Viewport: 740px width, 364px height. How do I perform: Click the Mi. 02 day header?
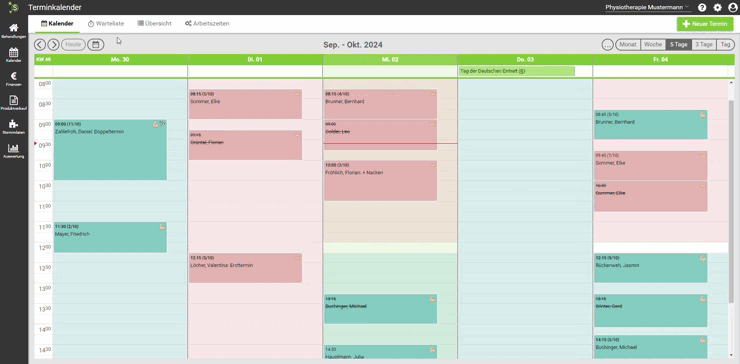390,59
